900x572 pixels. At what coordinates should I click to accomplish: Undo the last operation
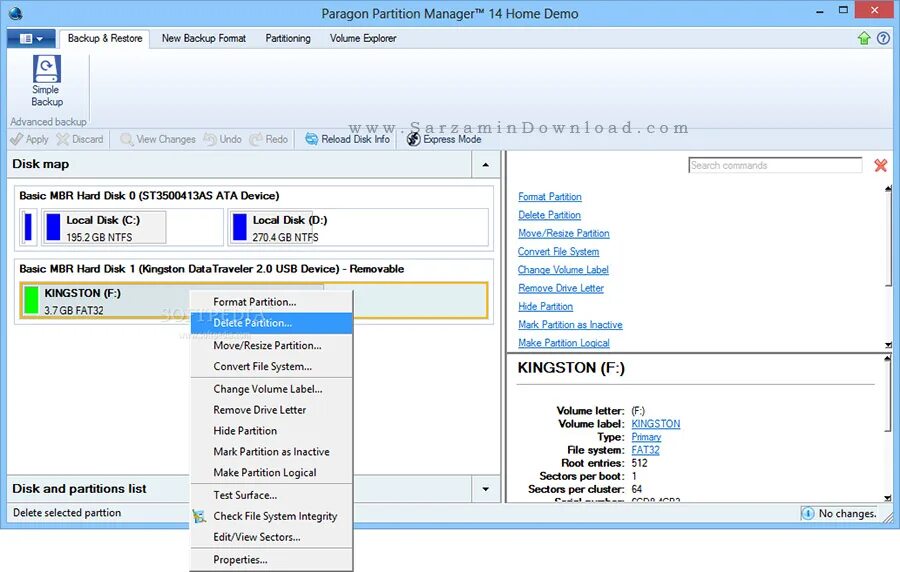223,139
